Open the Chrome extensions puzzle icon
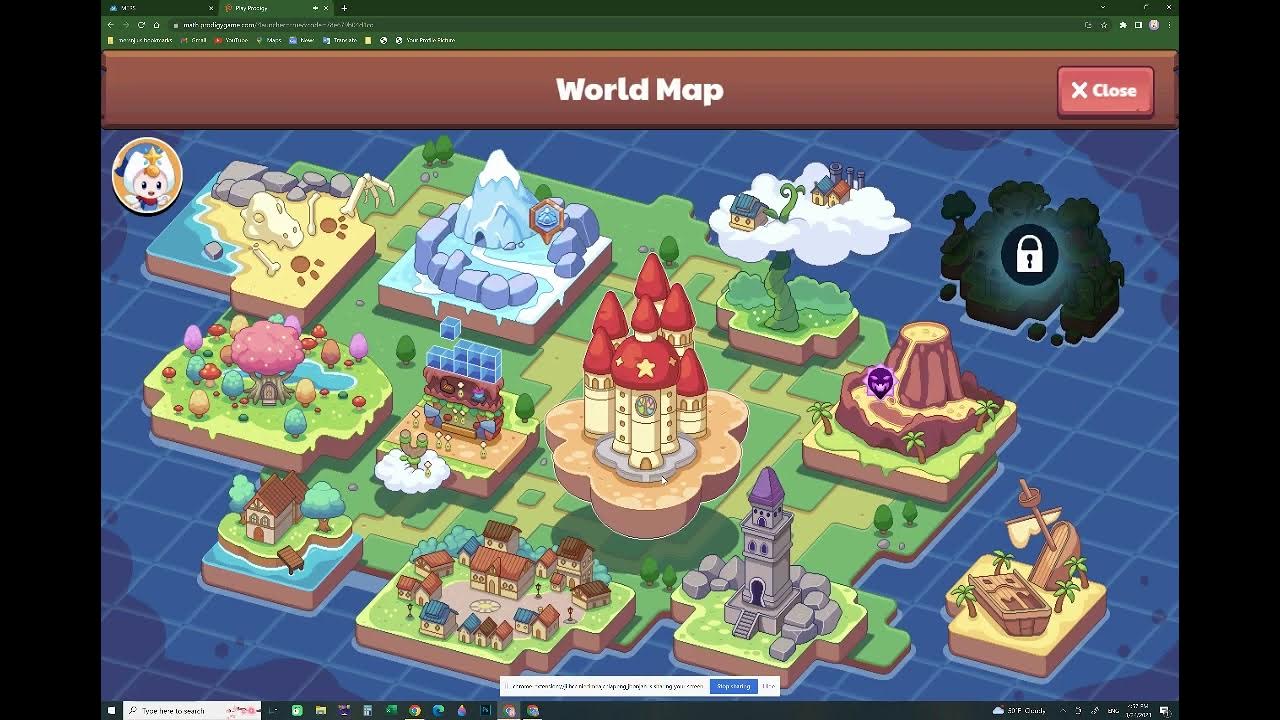 (x=1122, y=24)
